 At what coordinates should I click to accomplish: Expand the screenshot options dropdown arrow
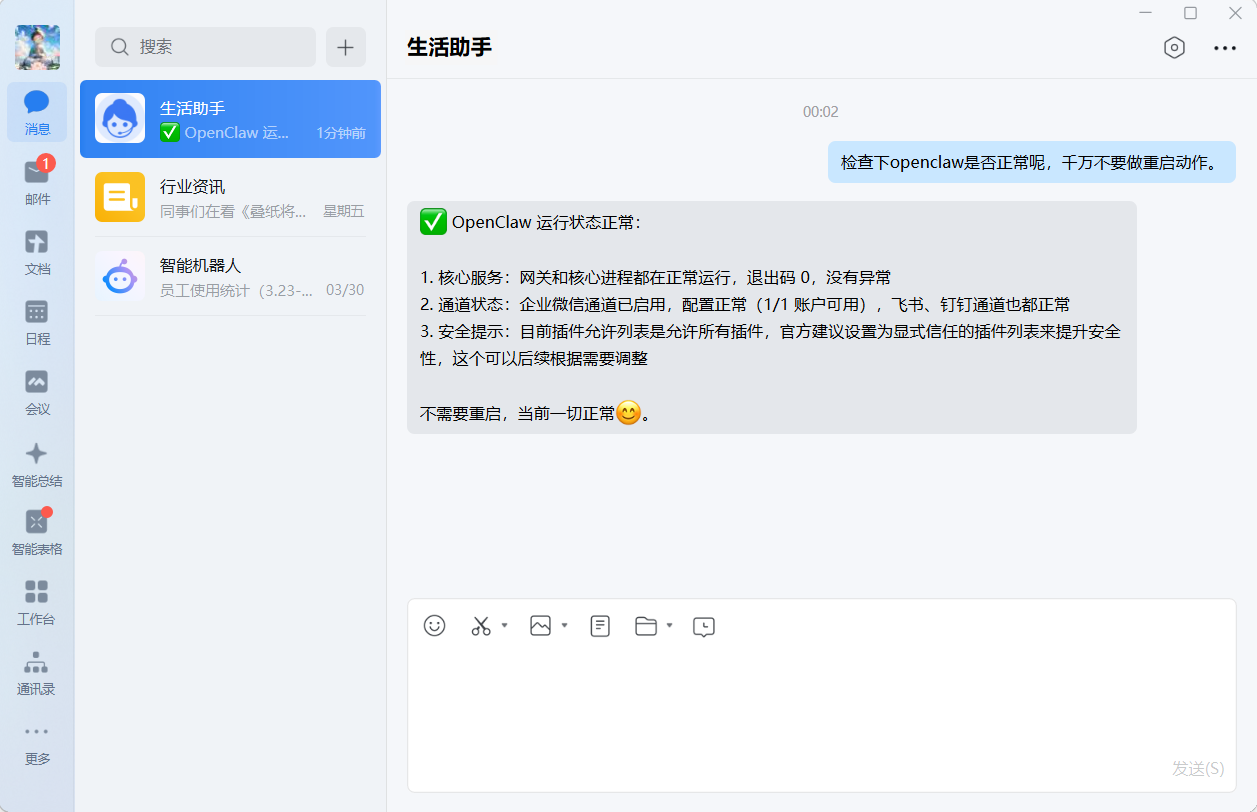pos(505,626)
